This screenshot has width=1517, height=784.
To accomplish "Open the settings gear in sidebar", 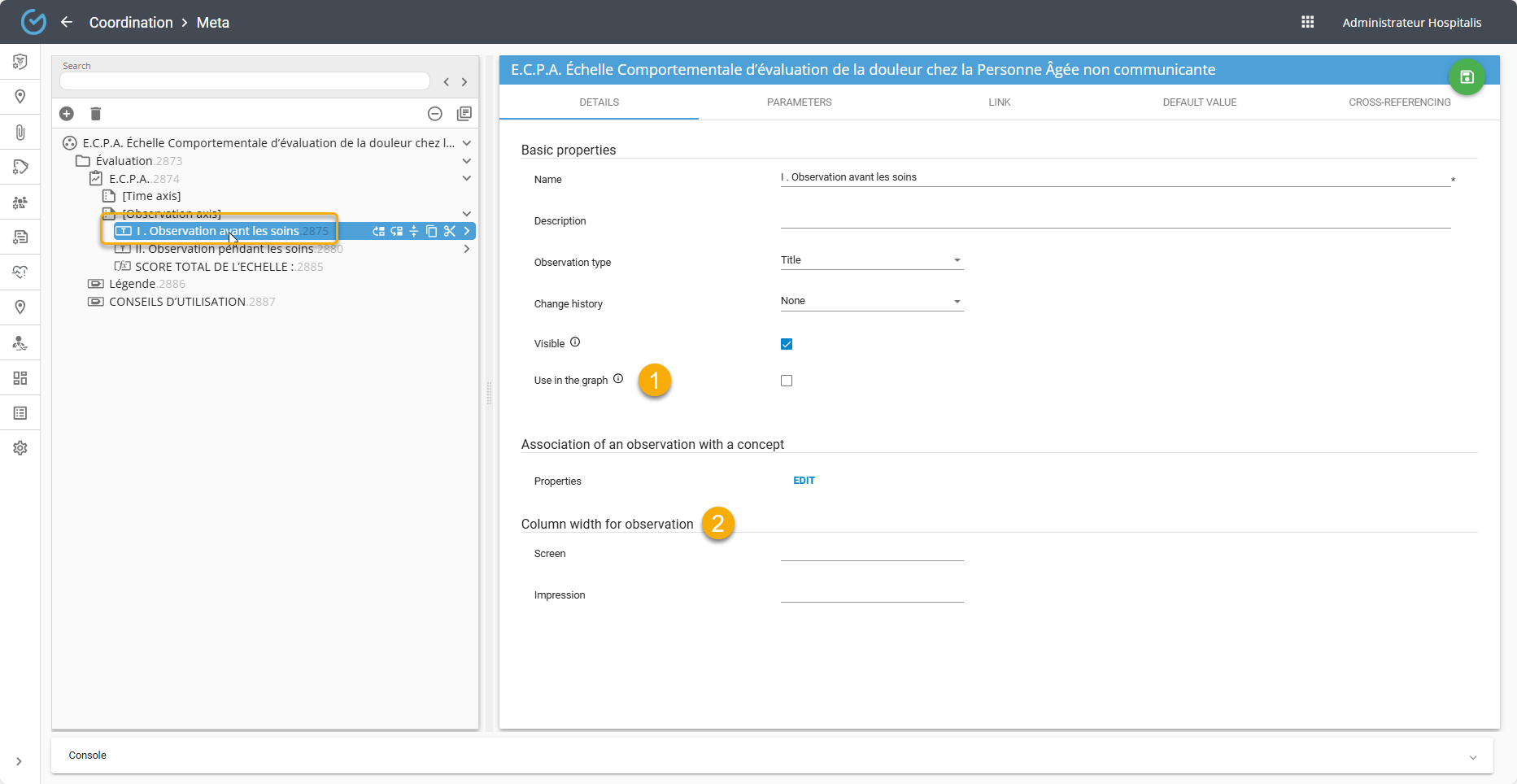I will coord(20,448).
